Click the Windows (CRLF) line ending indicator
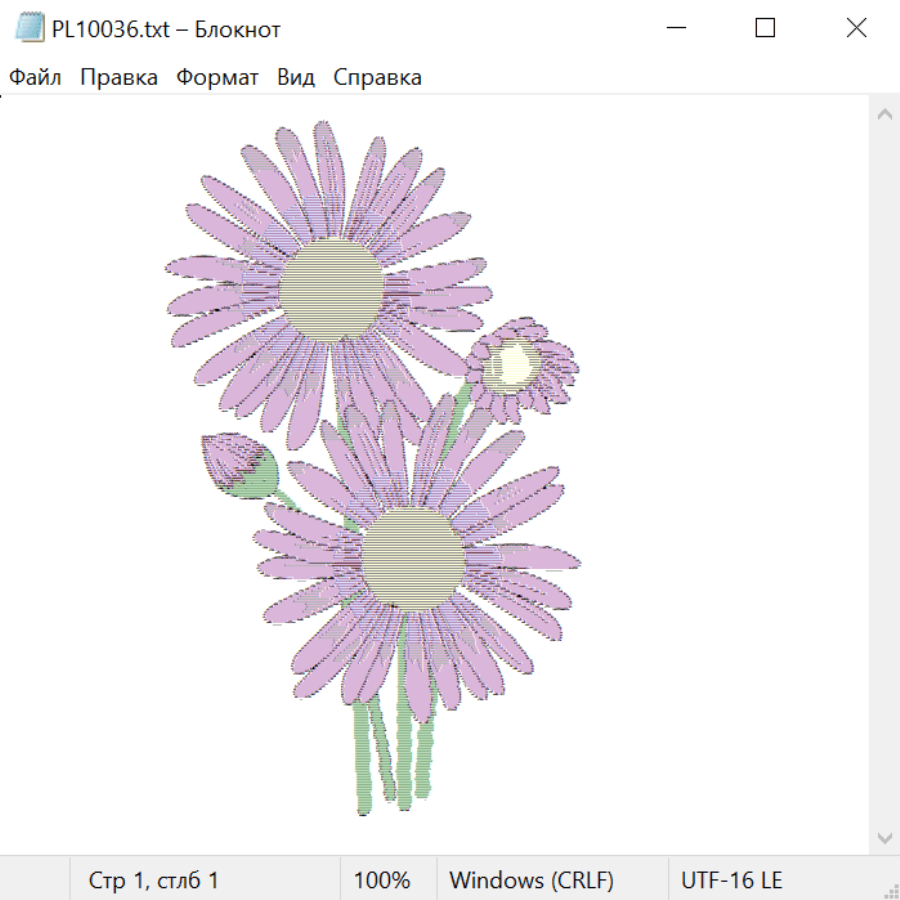Screen dimensions: 900x900 pos(531,880)
